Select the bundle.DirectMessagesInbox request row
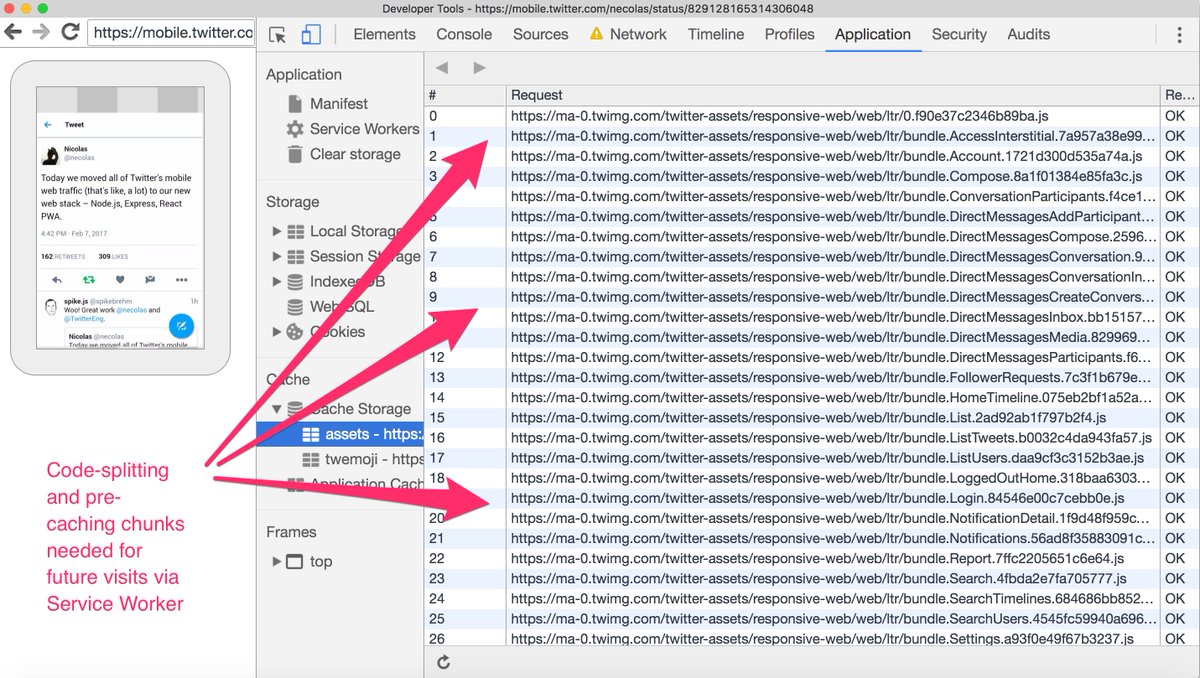Image resolution: width=1200 pixels, height=678 pixels. pyautogui.click(x=812, y=317)
